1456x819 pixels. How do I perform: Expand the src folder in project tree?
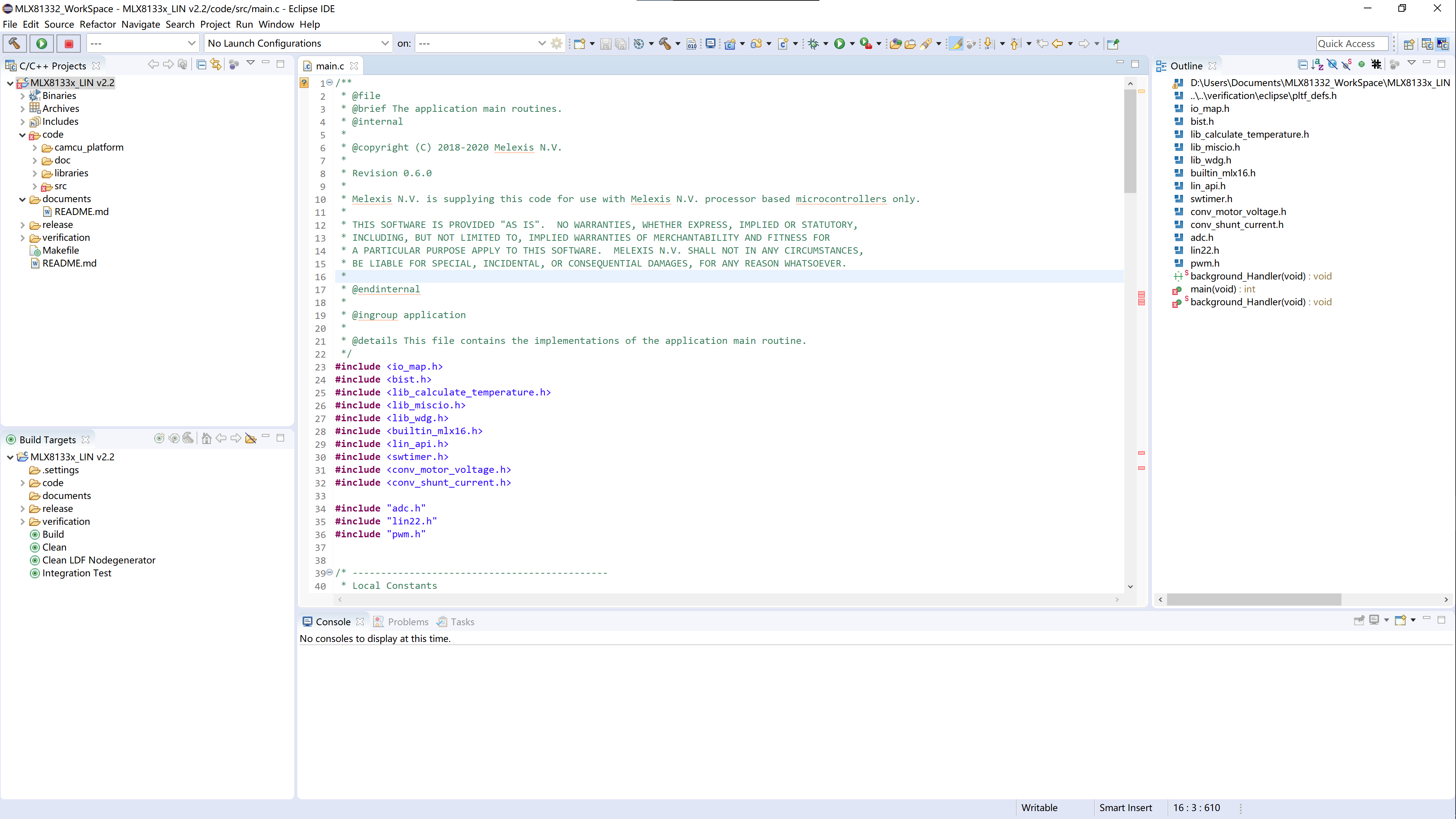point(35,186)
